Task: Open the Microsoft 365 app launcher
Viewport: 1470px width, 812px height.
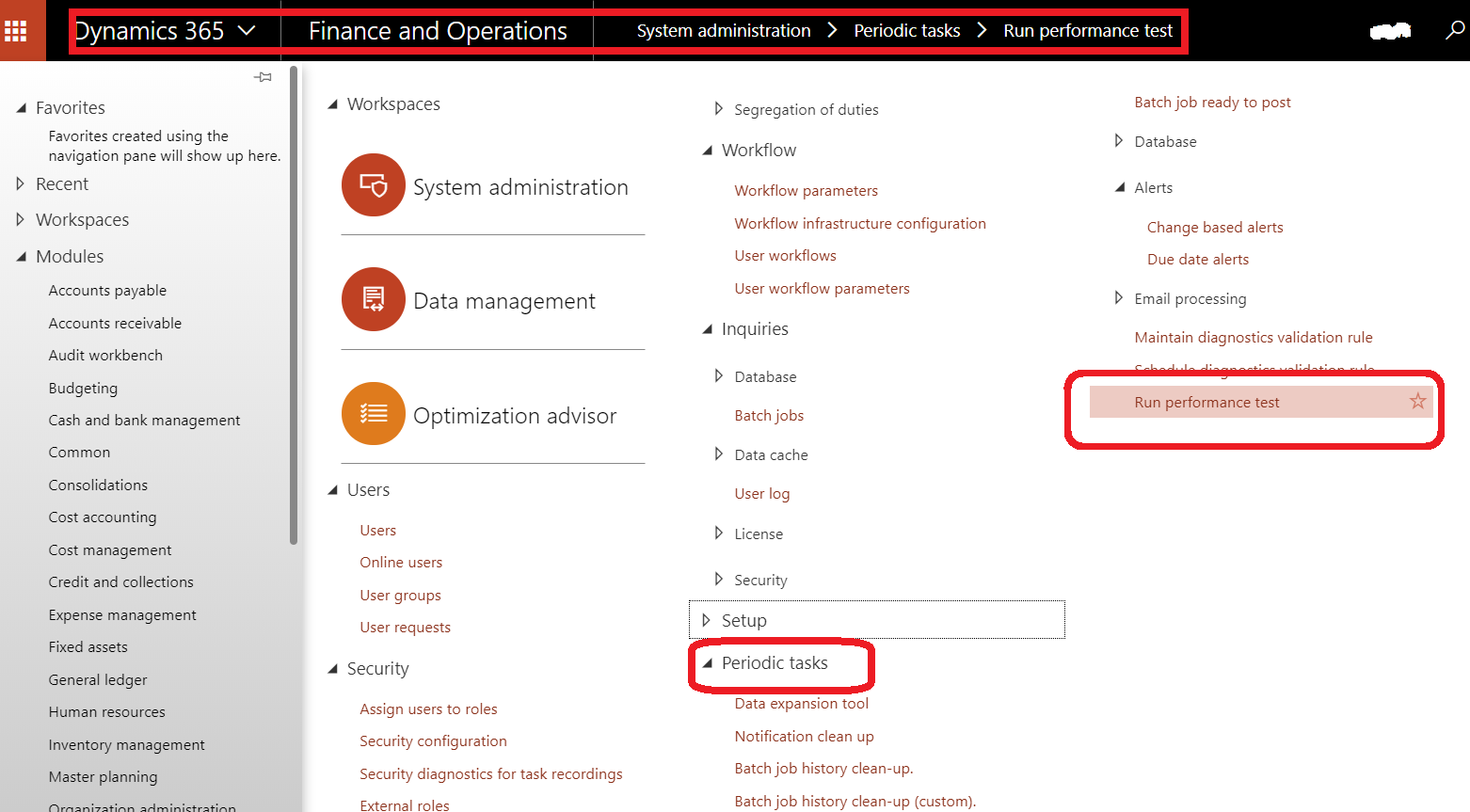Action: pyautogui.click(x=14, y=30)
